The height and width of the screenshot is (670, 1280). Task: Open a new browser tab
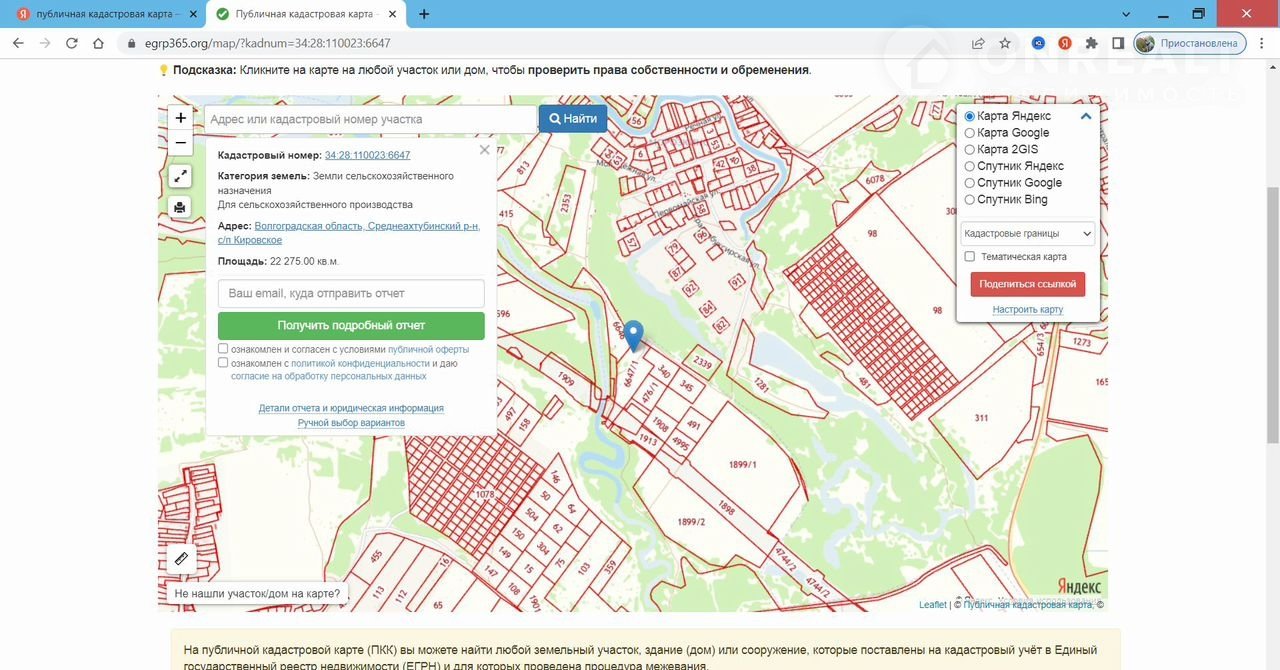tap(424, 14)
